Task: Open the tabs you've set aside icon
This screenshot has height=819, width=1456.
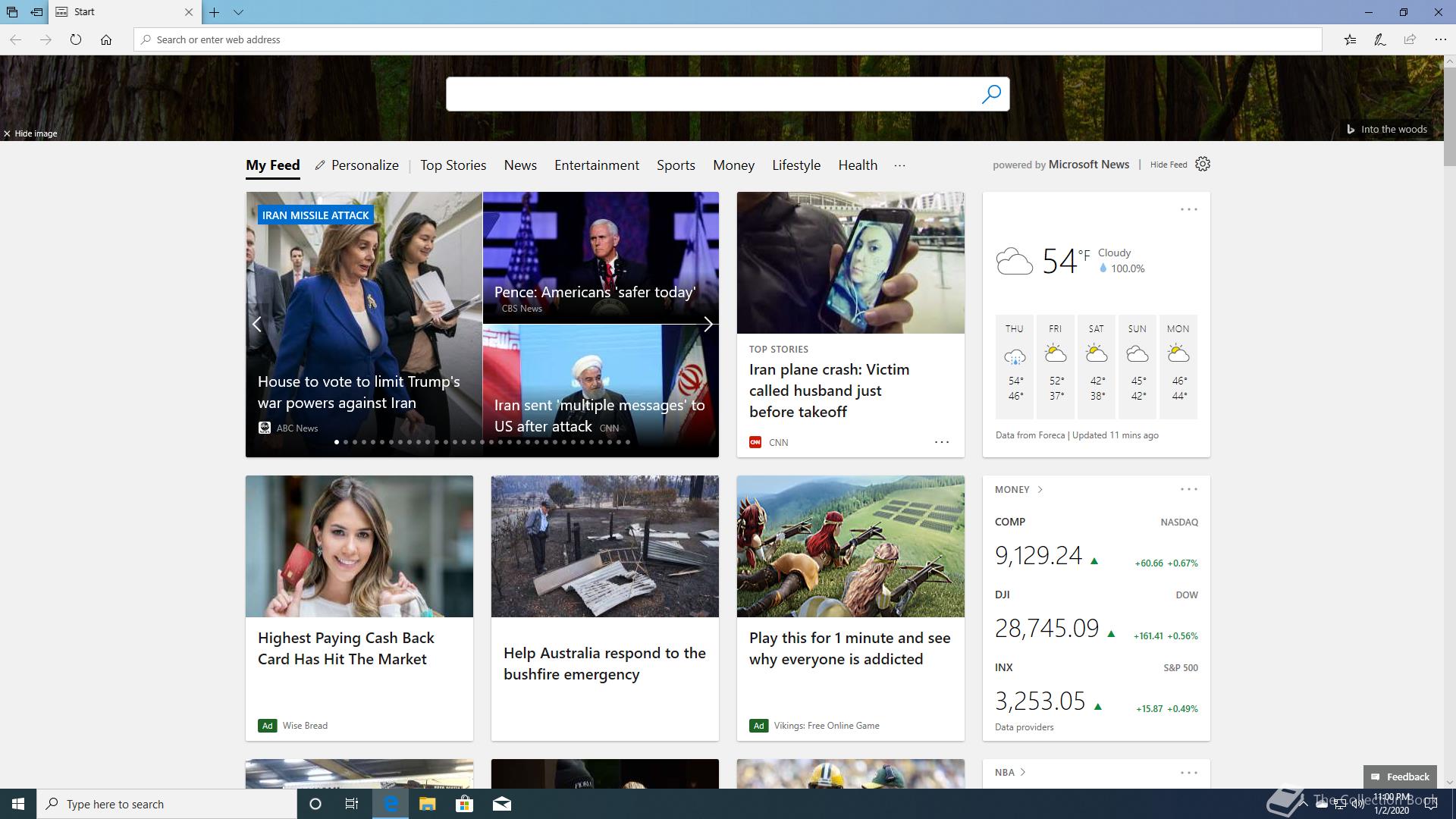Action: 12,12
